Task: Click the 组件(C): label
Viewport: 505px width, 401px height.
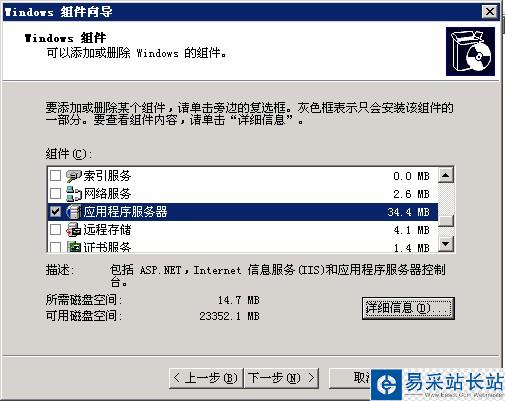Action: pos(69,154)
